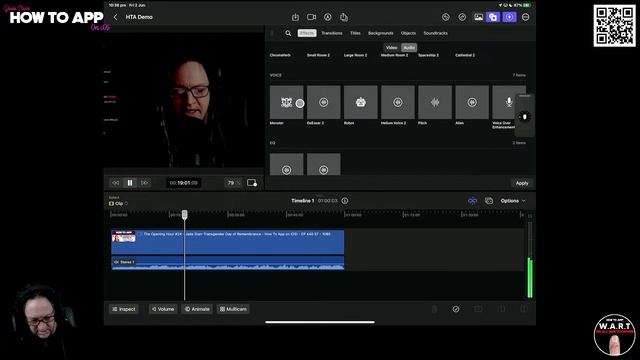Select the second EQ effect thumbnail
Viewport: 640px width, 360px height.
[x=324, y=164]
